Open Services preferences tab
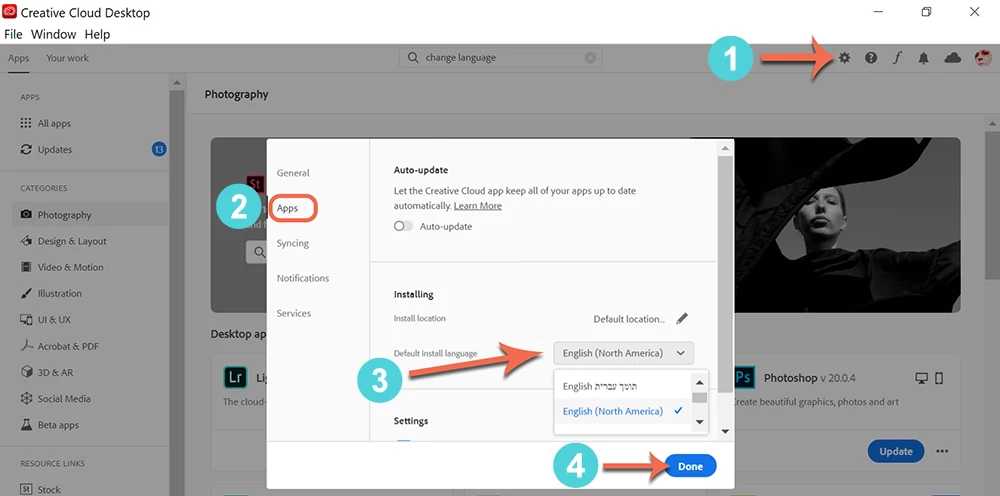Screen dimensions: 1000x496 click(x=294, y=313)
